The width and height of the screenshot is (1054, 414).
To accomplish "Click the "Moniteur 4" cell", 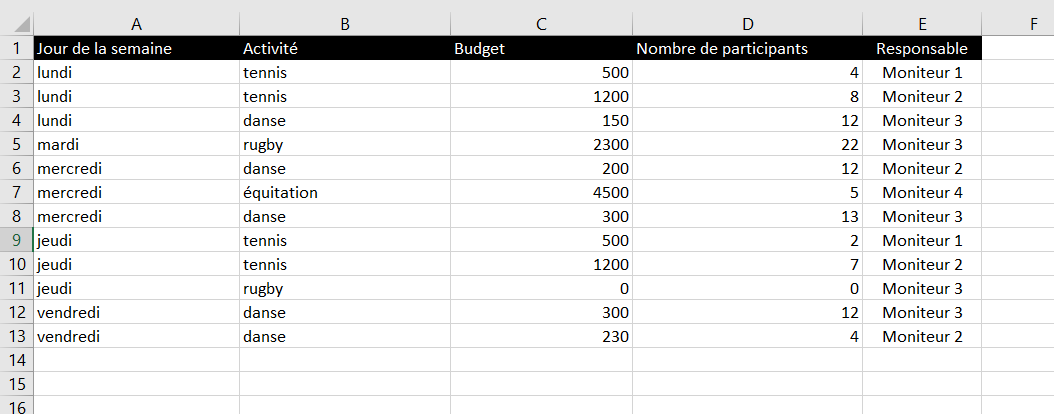I will 921,192.
